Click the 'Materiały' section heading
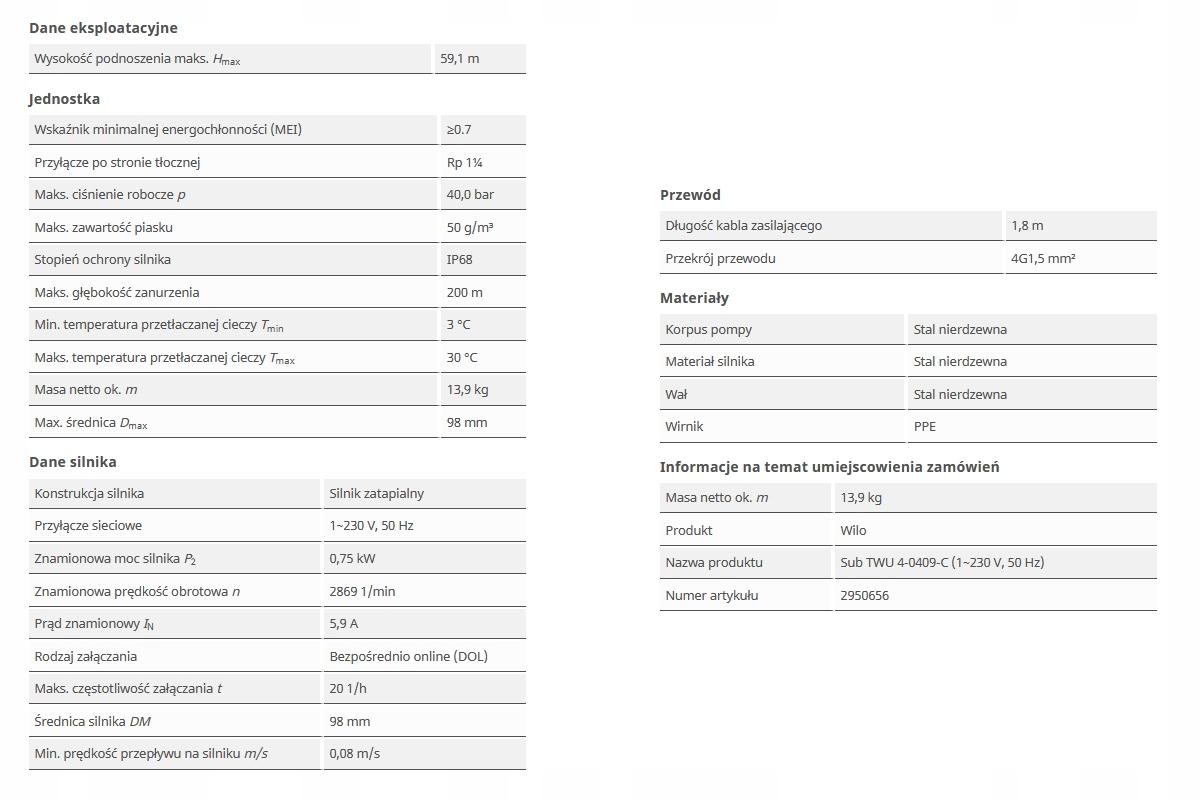The height and width of the screenshot is (800, 1200). (694, 298)
